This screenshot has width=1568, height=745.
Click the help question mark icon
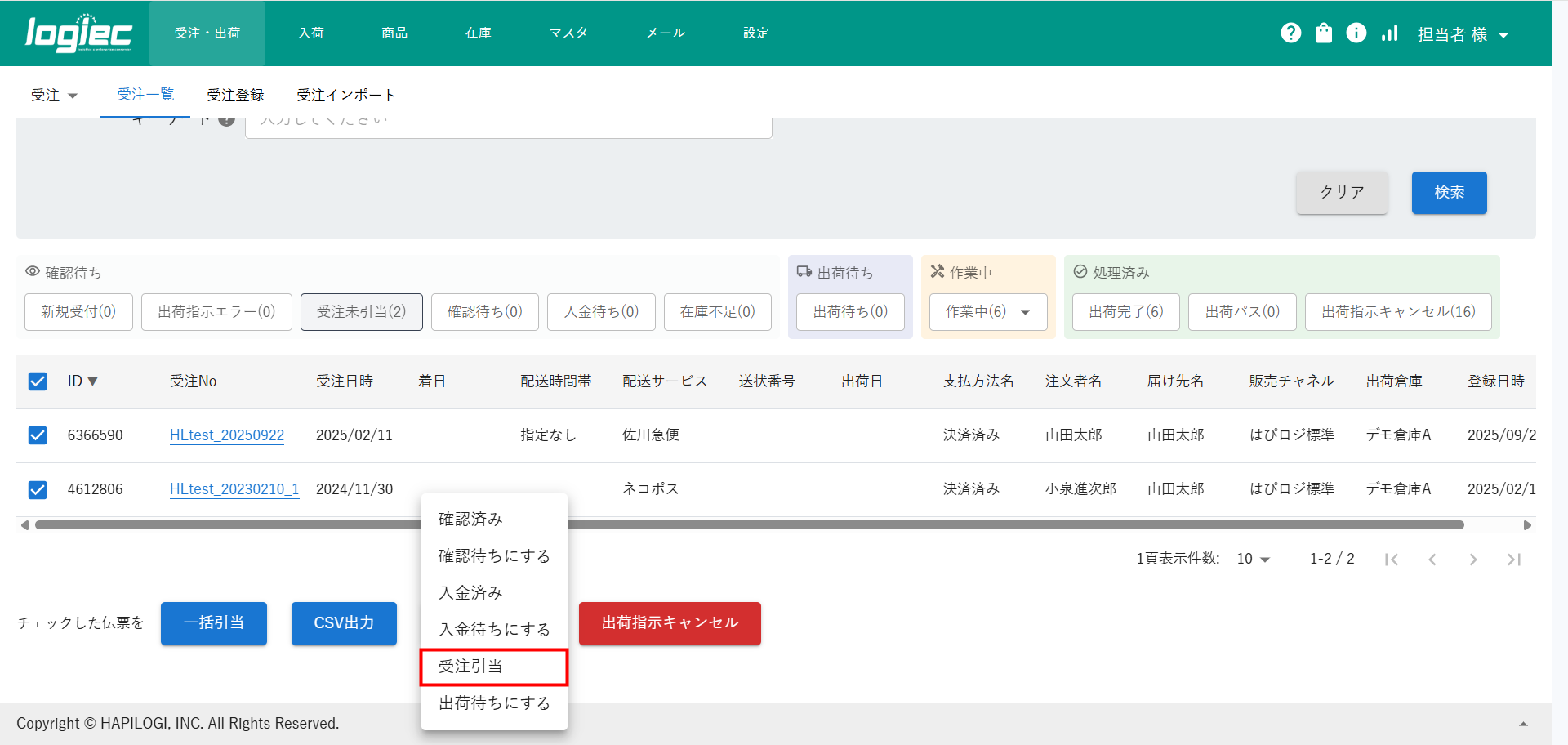(x=1290, y=33)
